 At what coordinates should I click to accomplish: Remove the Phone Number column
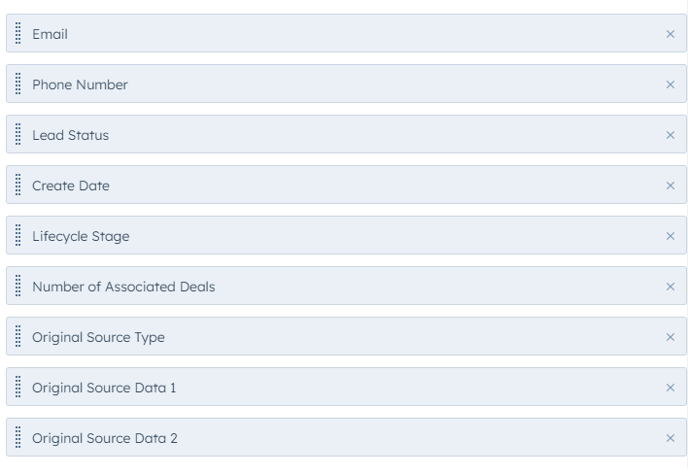(x=670, y=84)
